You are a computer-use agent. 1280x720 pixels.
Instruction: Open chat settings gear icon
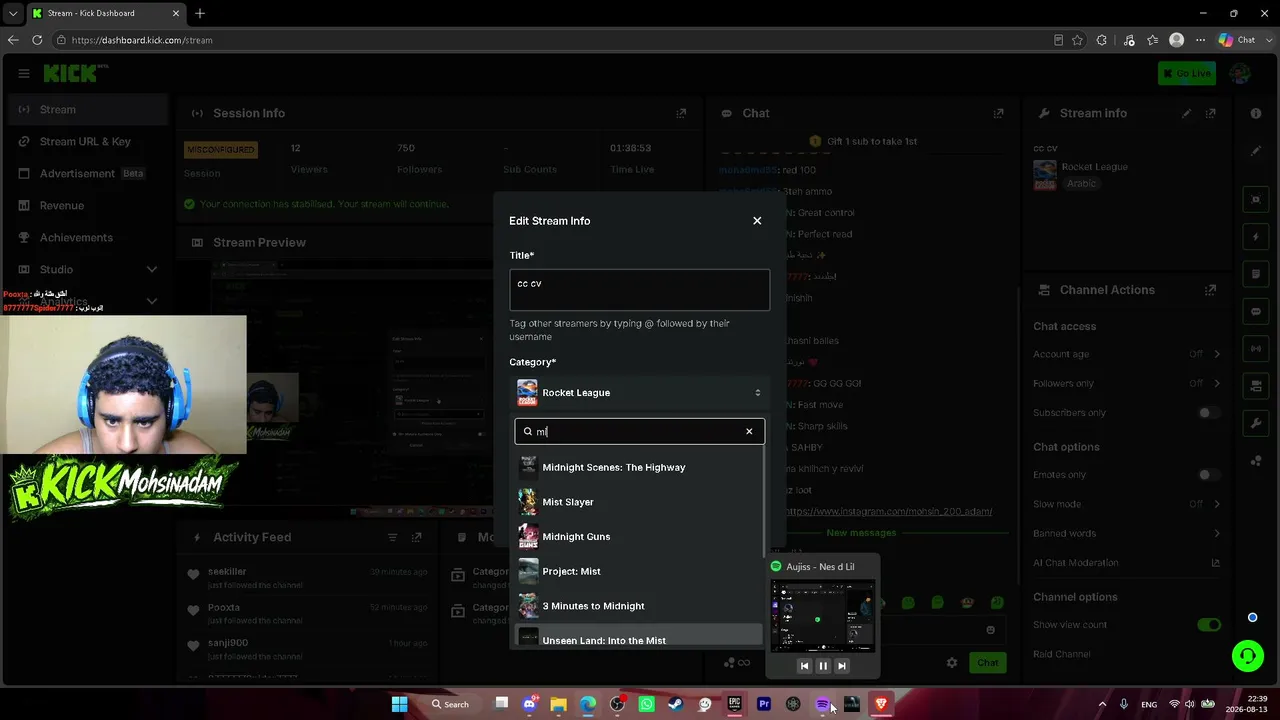point(952,663)
